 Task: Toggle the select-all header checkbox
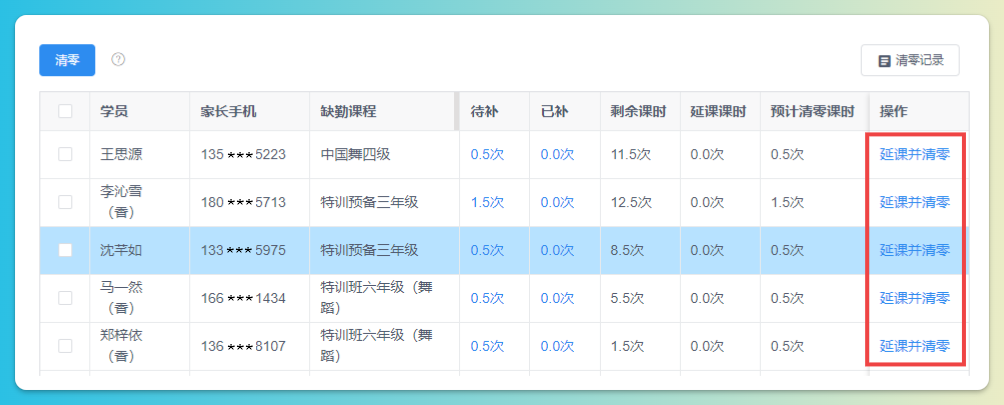65,111
